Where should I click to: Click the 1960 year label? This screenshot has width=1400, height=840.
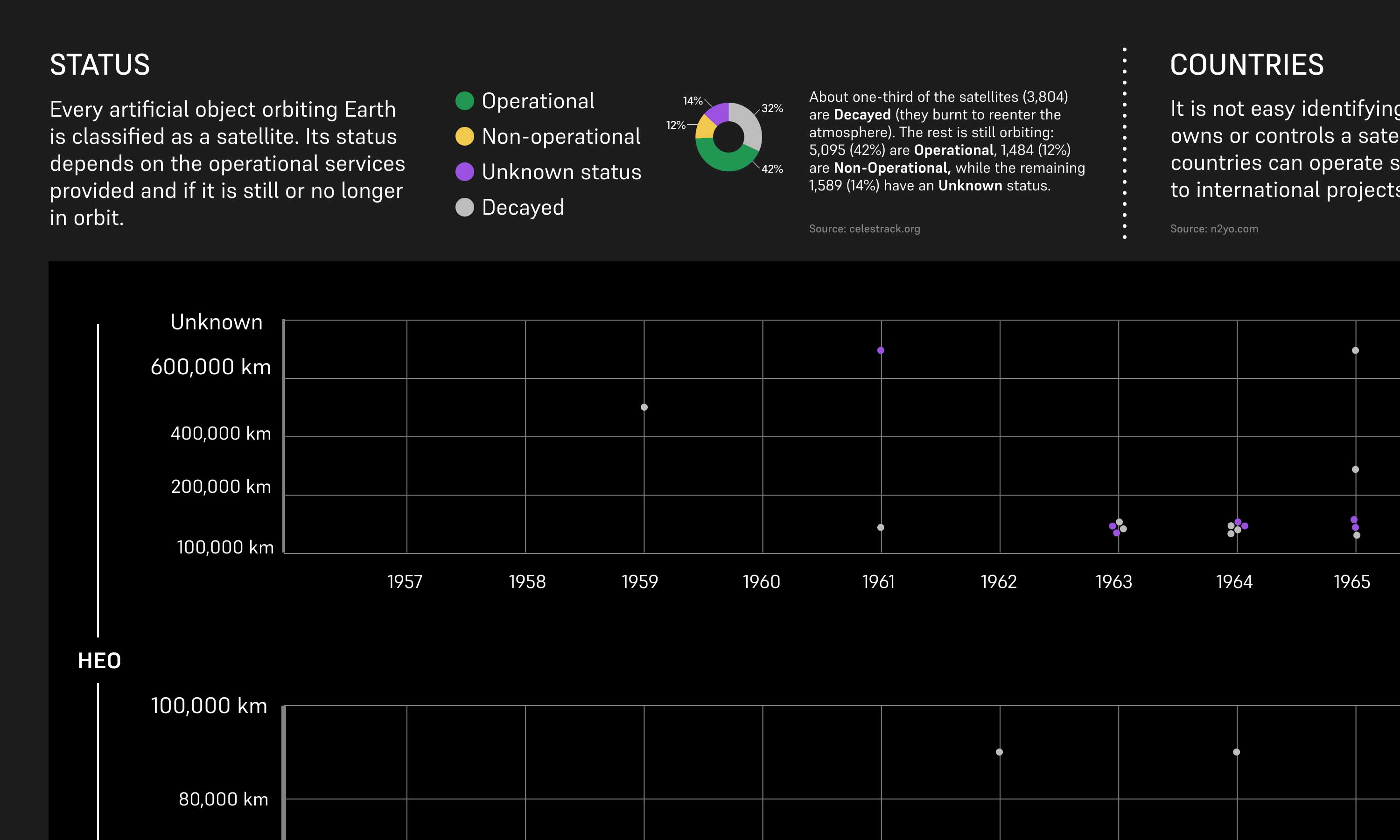tap(761, 582)
